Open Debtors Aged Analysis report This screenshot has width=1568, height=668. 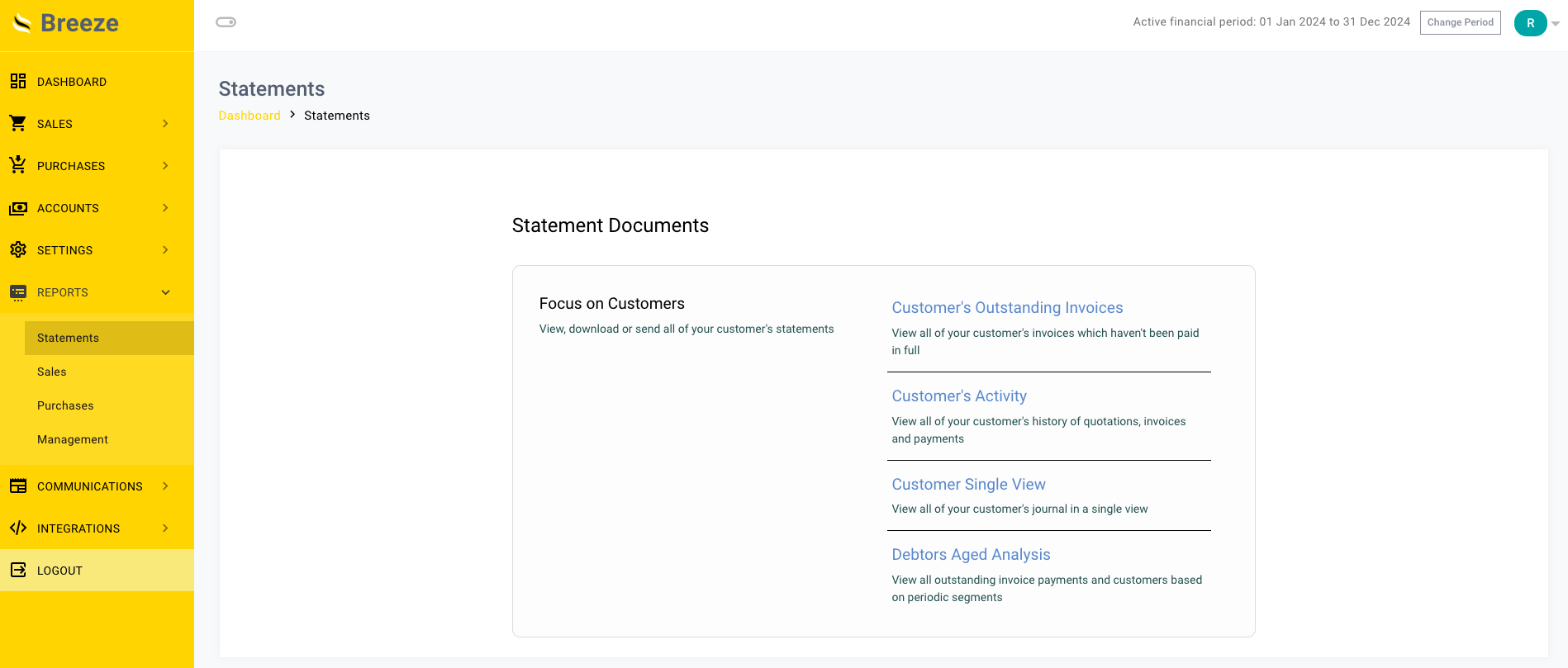coord(971,554)
